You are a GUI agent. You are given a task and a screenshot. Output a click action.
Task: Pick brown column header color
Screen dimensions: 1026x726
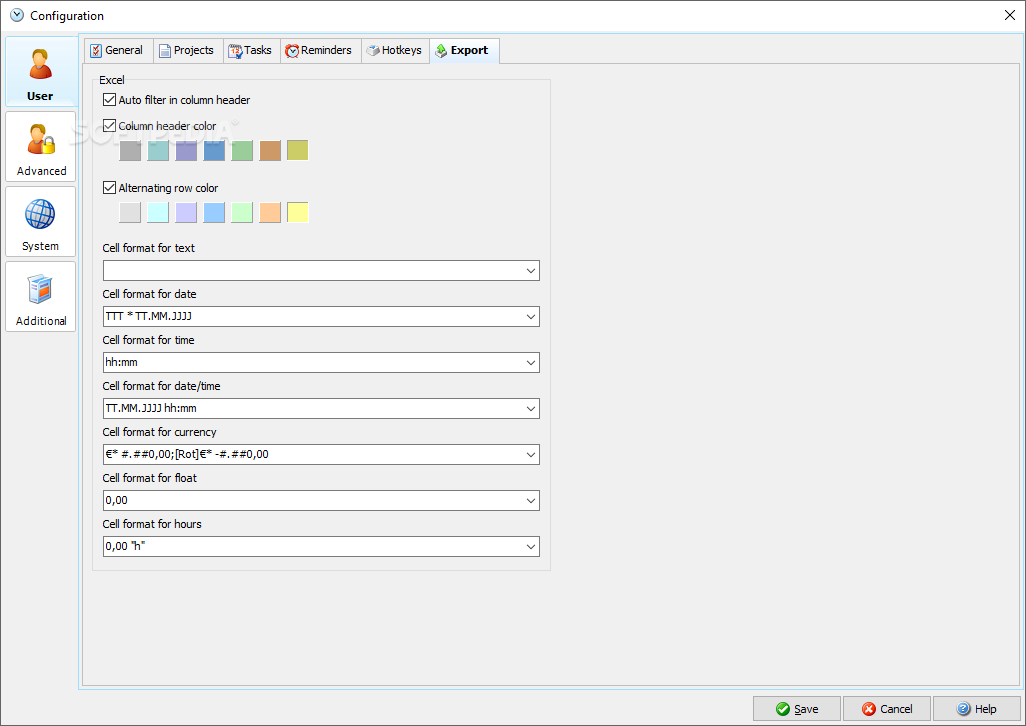(270, 150)
